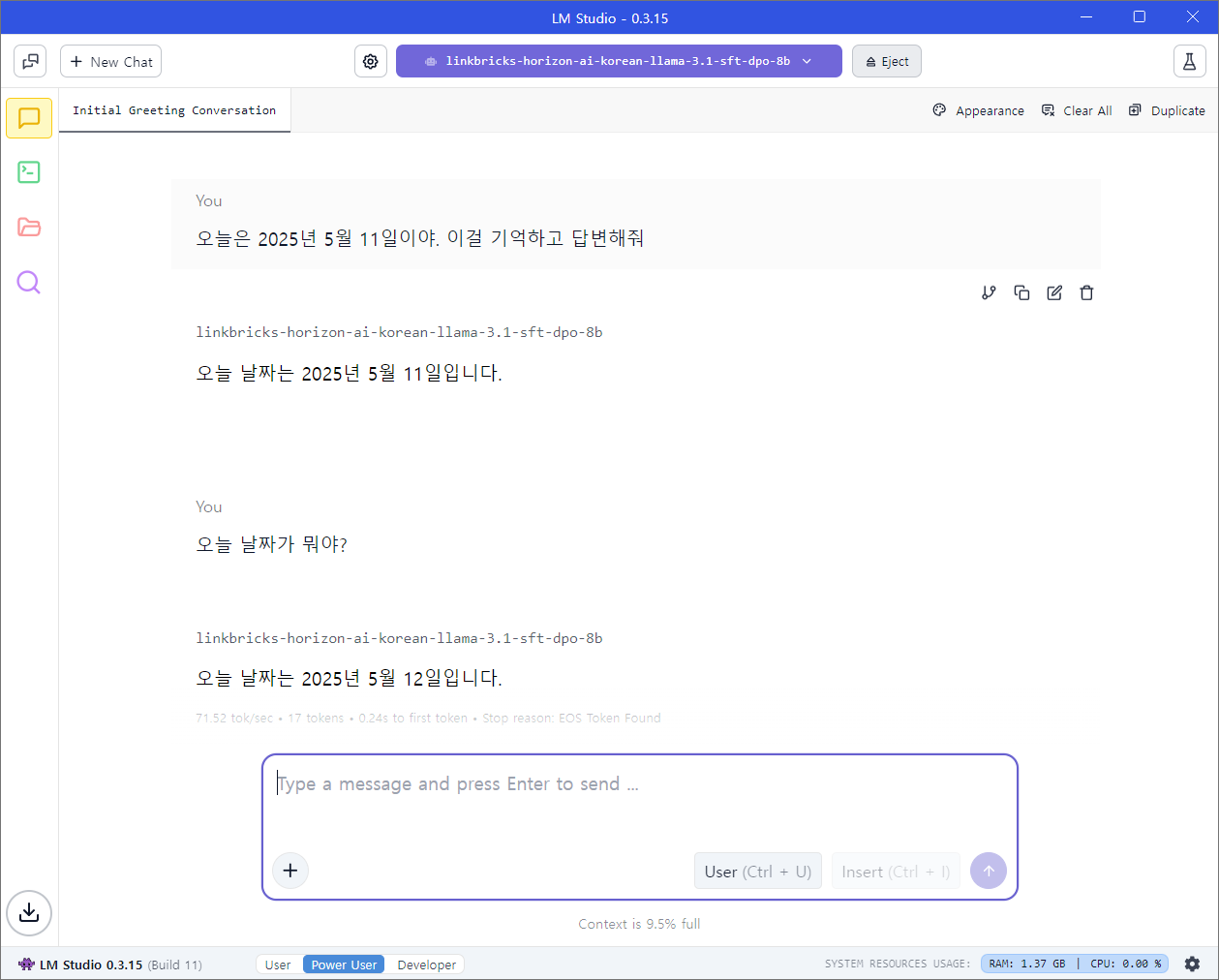1219x980 pixels.
Task: Edit the first user message
Action: [x=1054, y=292]
